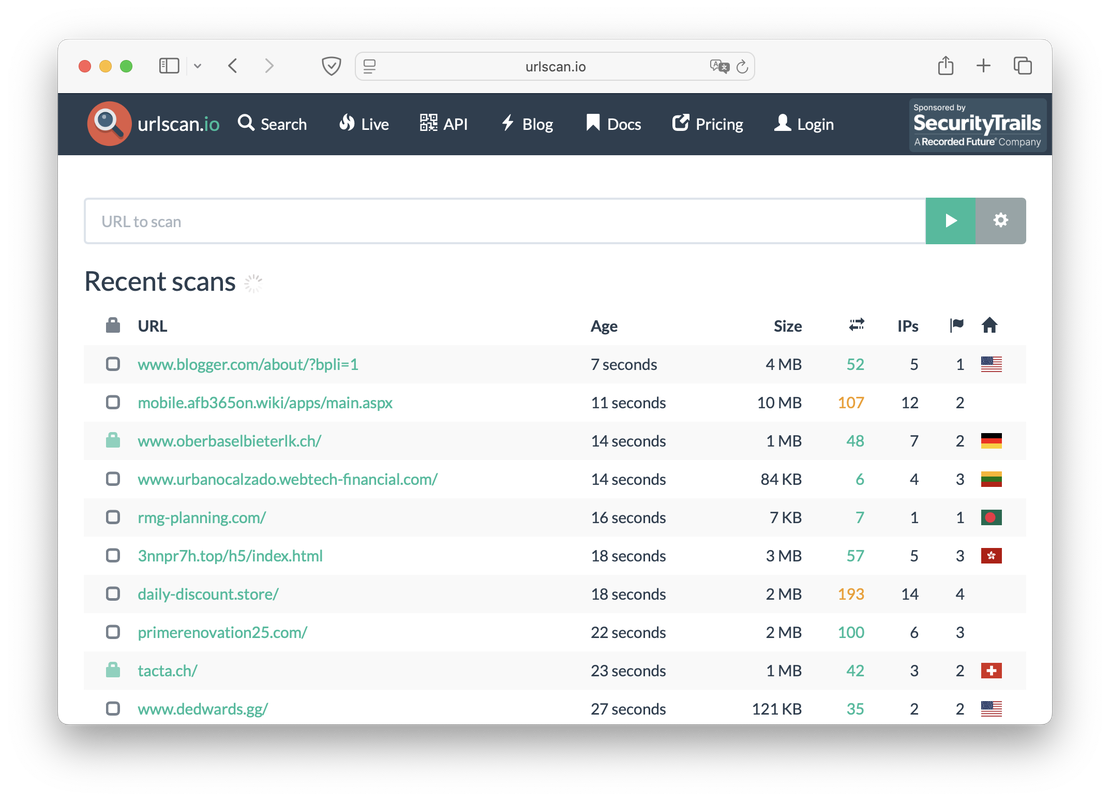Click the urlscan.io magnifier logo
This screenshot has width=1110, height=801.
108,124
